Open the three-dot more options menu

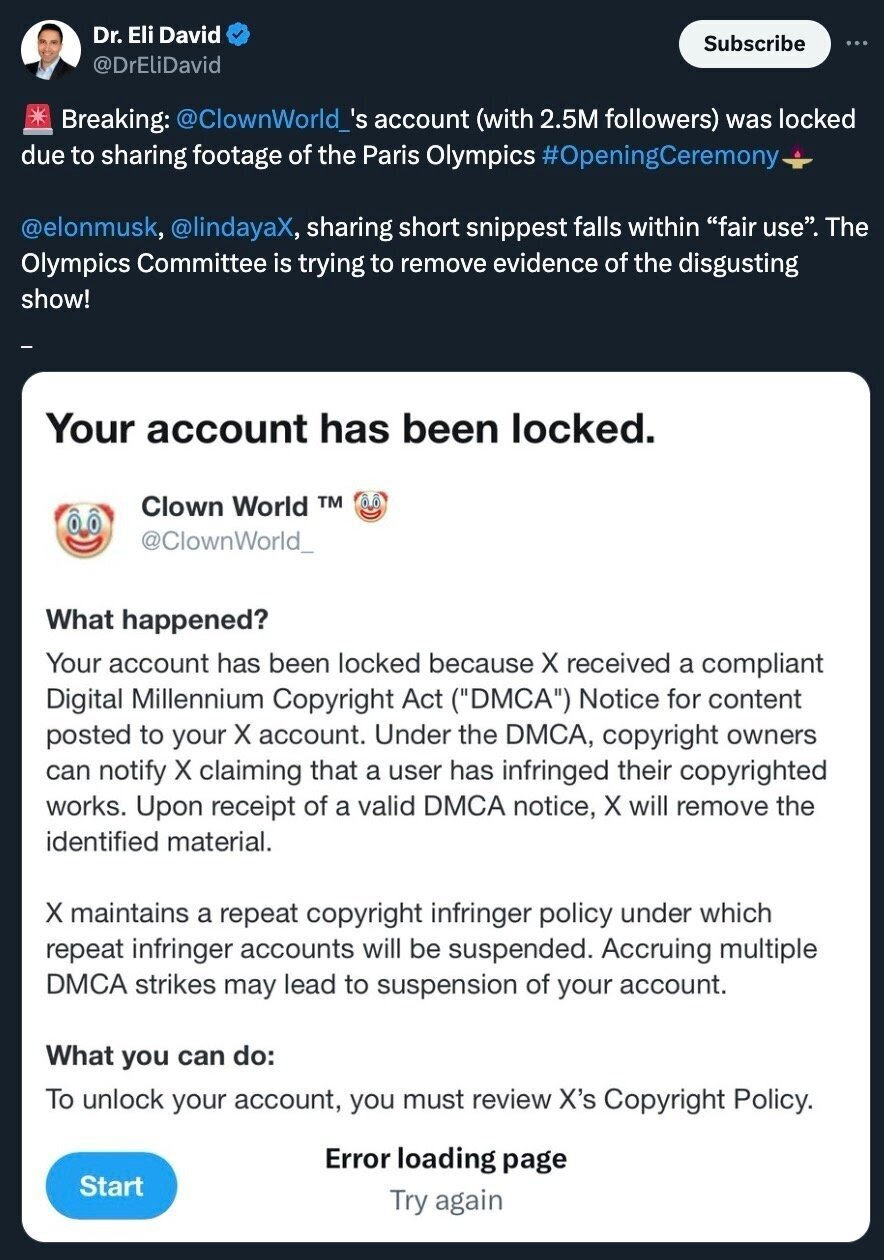click(x=857, y=44)
